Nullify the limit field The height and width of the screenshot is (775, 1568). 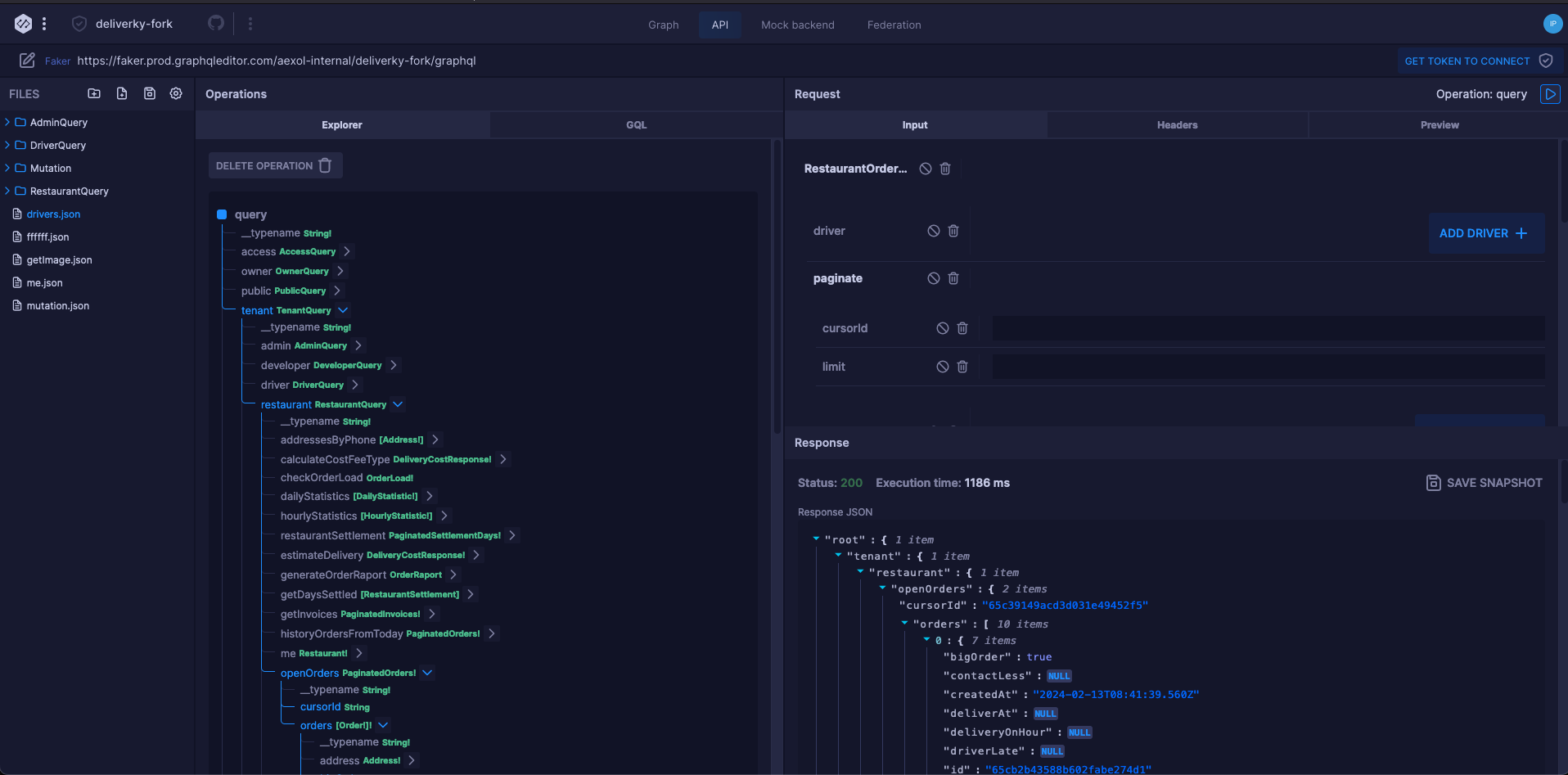[943, 367]
